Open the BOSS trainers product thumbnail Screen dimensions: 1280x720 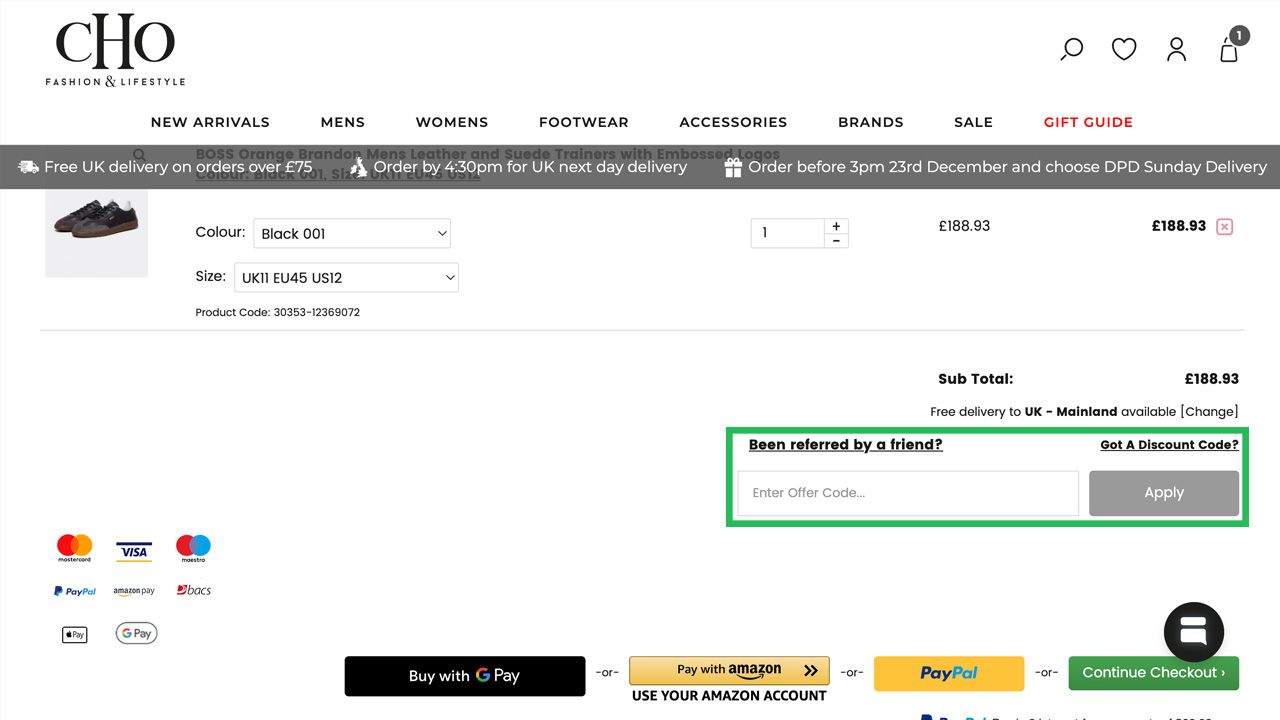pyautogui.click(x=96, y=226)
